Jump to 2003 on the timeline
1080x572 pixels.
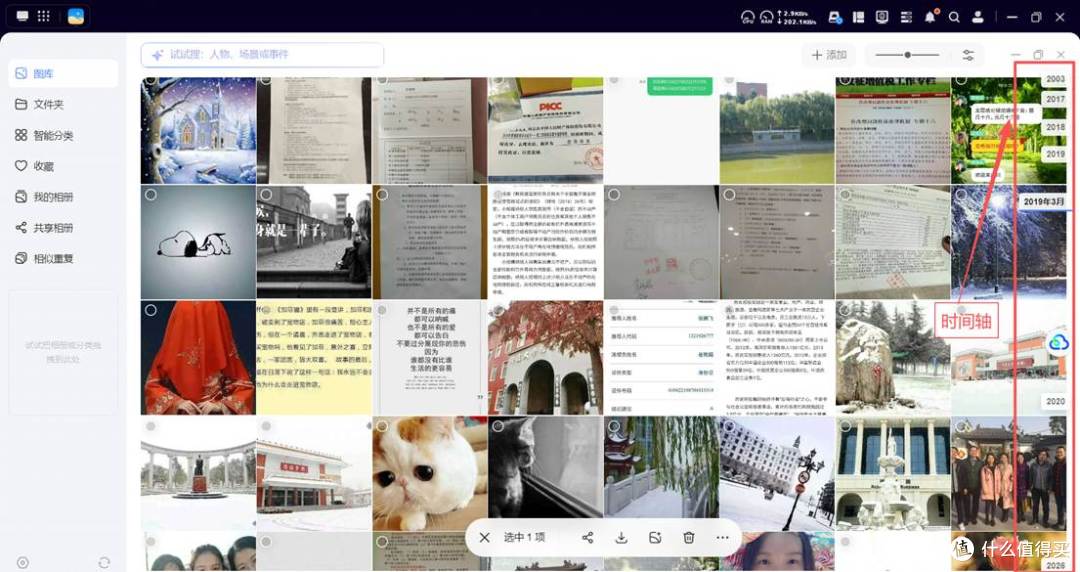pyautogui.click(x=1055, y=79)
